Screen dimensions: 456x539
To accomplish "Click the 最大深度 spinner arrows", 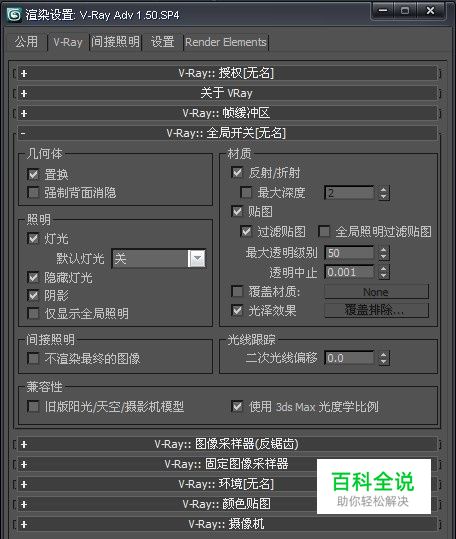I will tap(384, 192).
